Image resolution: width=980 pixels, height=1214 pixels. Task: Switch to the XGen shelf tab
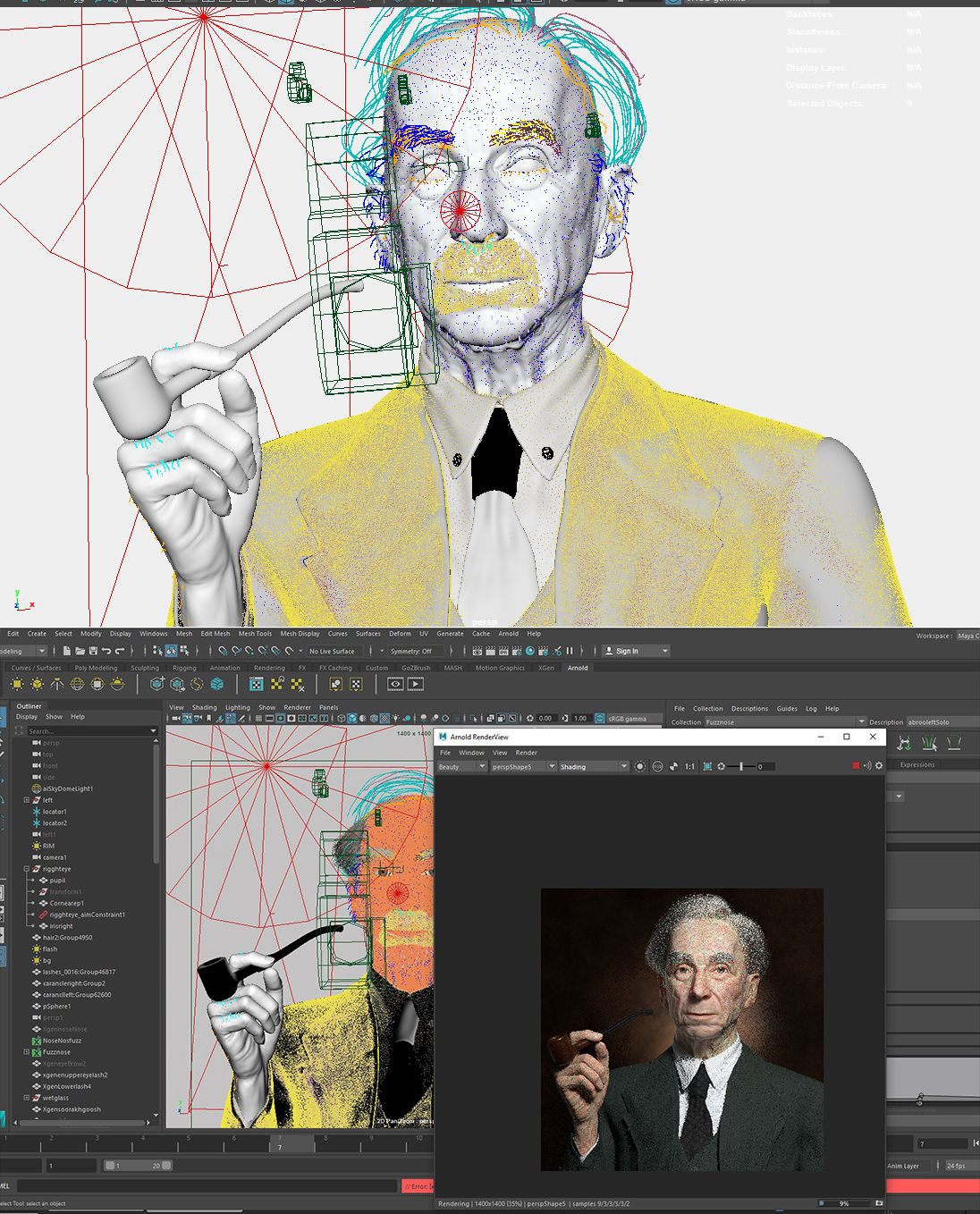(545, 668)
